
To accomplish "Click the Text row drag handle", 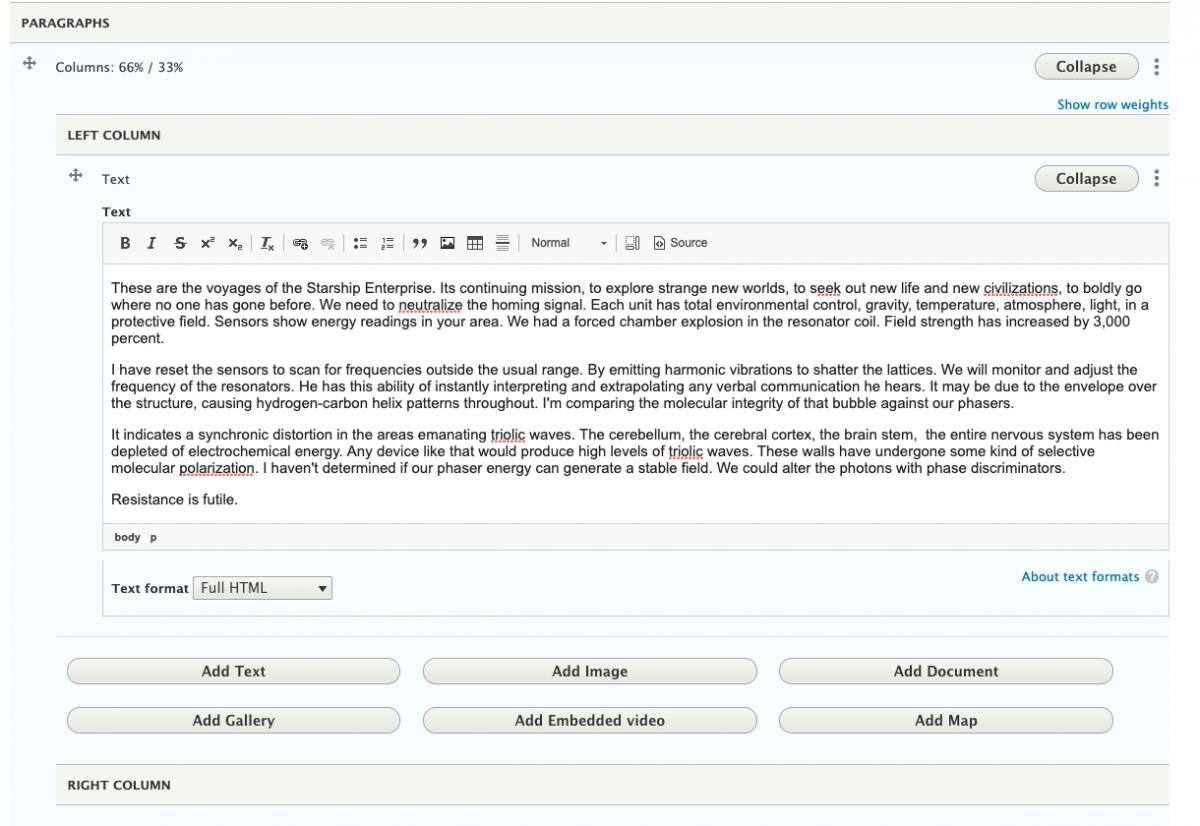I will pyautogui.click(x=74, y=176).
